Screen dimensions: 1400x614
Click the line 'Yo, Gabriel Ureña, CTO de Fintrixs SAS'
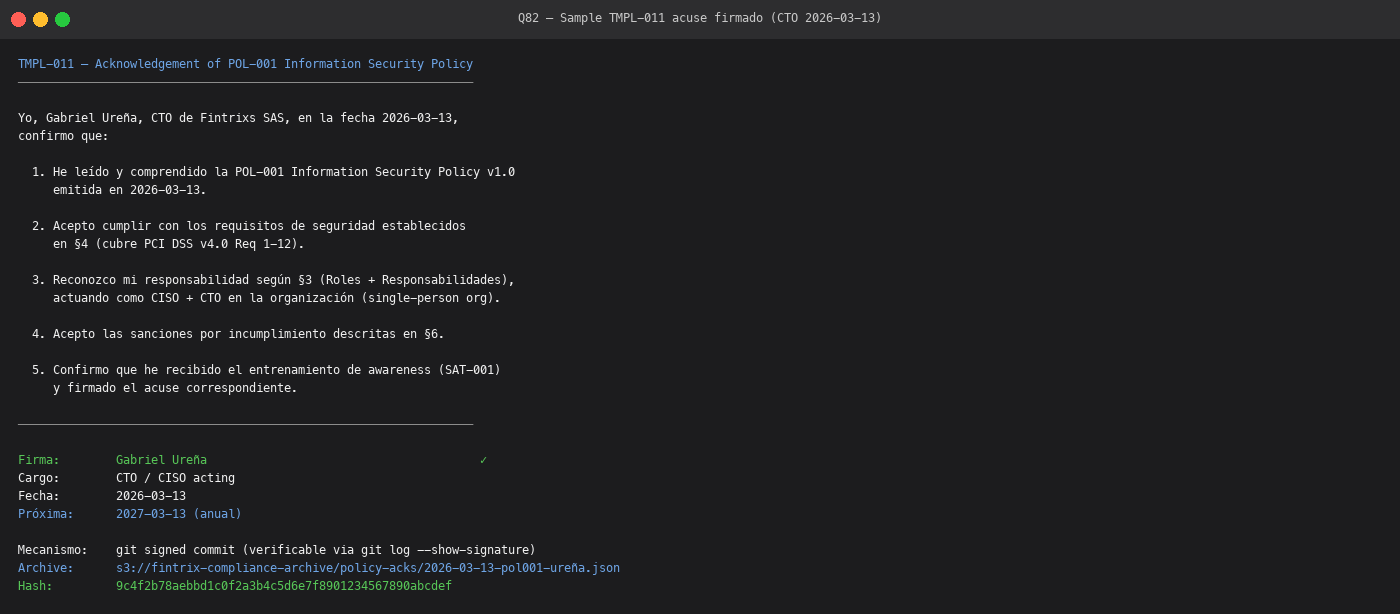pyautogui.click(x=238, y=118)
